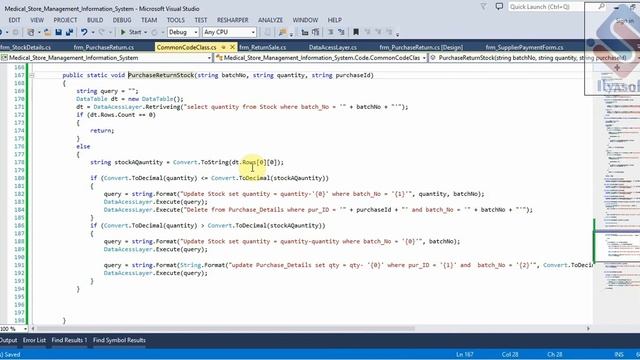The height and width of the screenshot is (360, 640).
Task: Open the VIEW menu
Action: pos(37,20)
